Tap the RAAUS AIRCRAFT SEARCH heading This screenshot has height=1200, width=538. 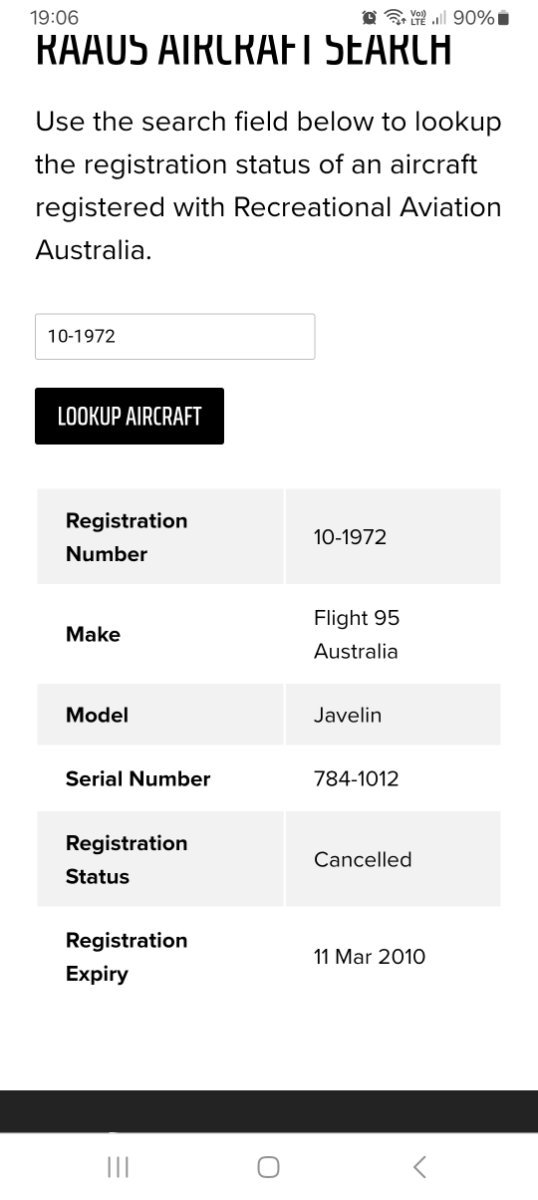coord(243,48)
